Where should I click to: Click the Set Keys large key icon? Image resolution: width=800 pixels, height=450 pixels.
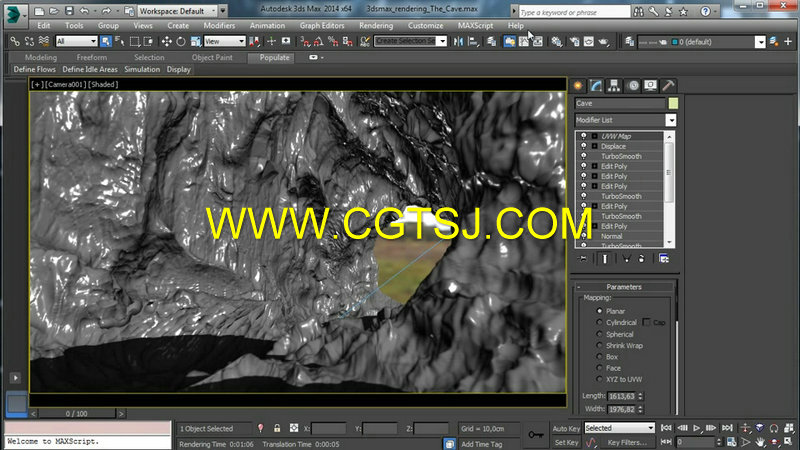[x=535, y=434]
